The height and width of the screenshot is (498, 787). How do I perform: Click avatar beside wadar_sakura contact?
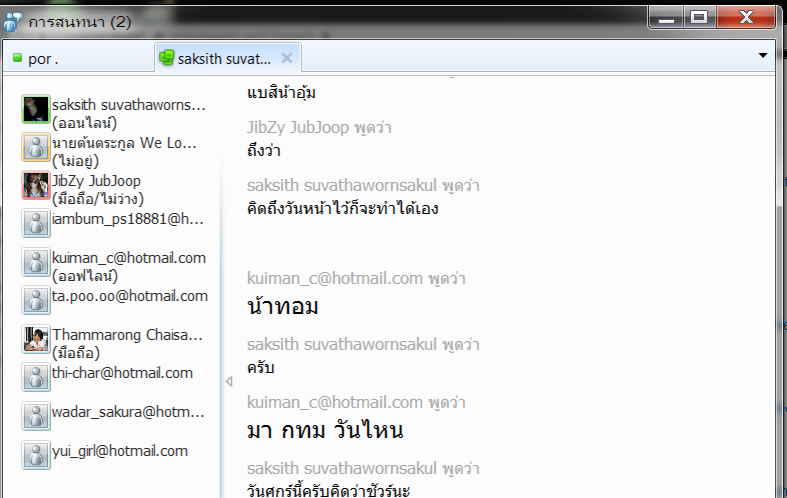(36, 416)
